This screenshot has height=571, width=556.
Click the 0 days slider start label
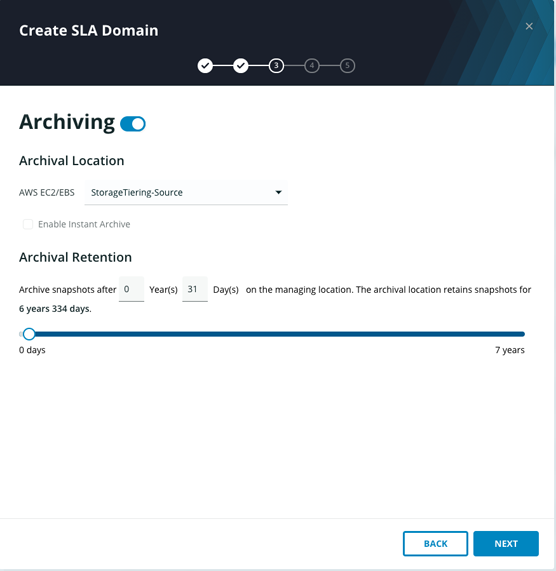[32, 350]
